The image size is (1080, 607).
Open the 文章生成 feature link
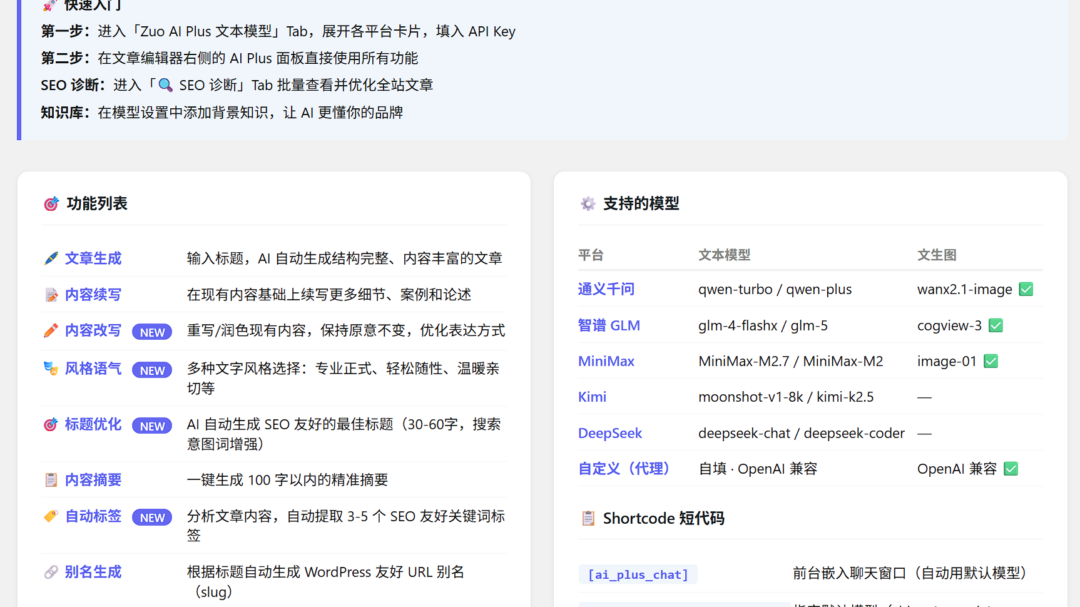pyautogui.click(x=93, y=258)
